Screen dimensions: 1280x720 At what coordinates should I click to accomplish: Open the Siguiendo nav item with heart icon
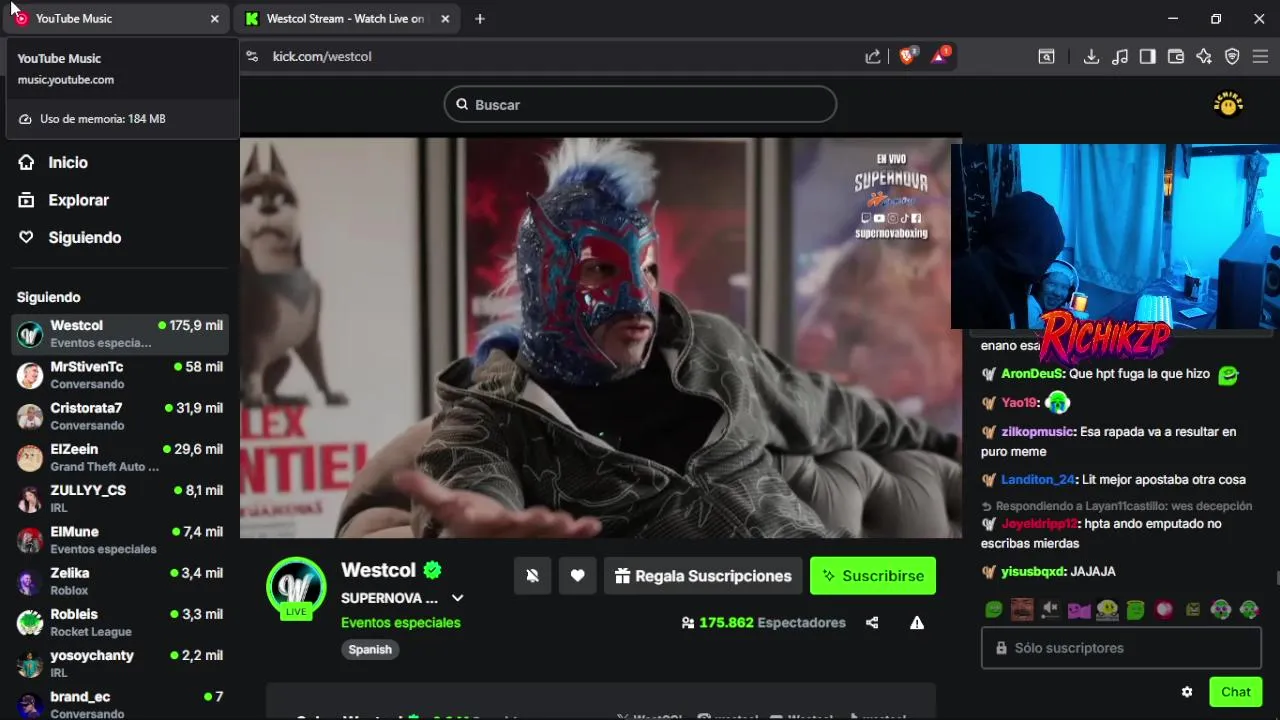[70, 237]
